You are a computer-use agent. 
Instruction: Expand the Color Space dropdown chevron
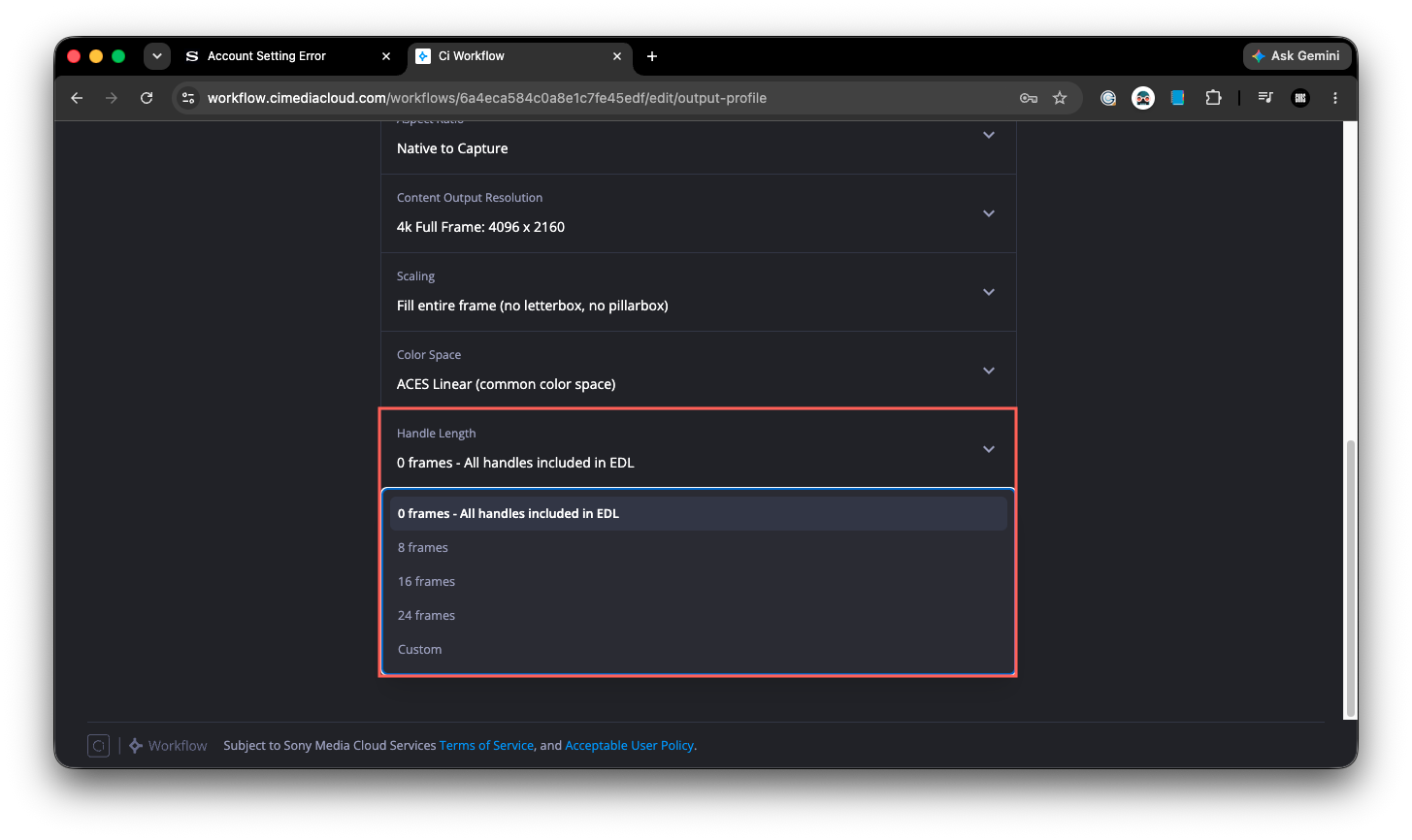pyautogui.click(x=989, y=371)
